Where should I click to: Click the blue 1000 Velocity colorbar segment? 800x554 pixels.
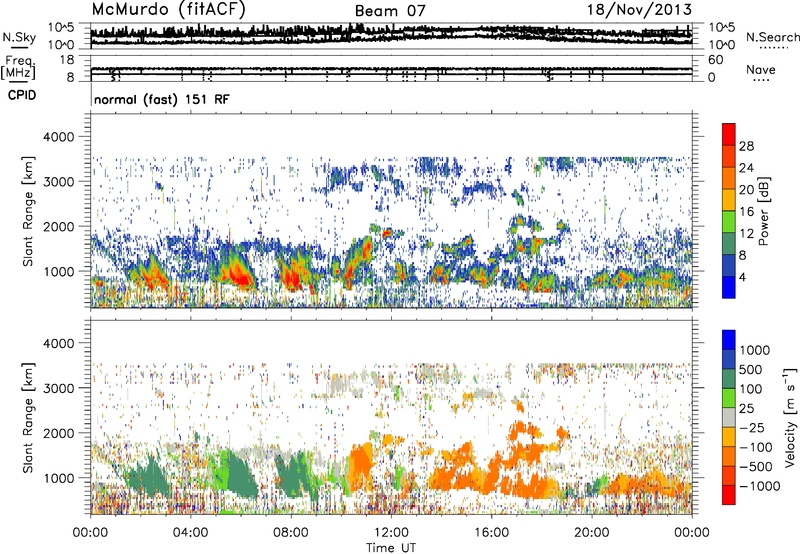click(x=729, y=340)
